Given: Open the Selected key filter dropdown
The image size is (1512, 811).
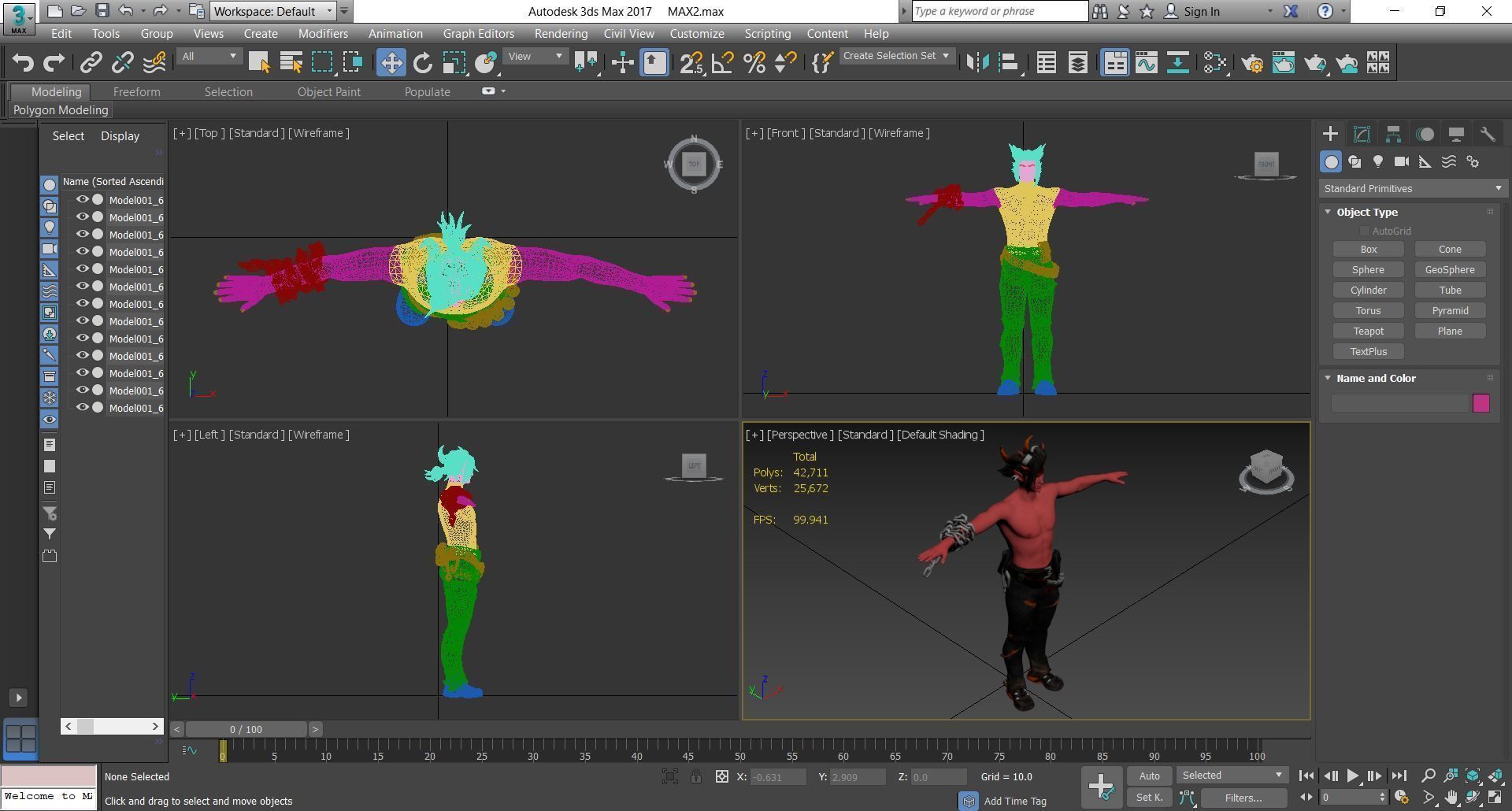Looking at the screenshot, I should 1232,776.
